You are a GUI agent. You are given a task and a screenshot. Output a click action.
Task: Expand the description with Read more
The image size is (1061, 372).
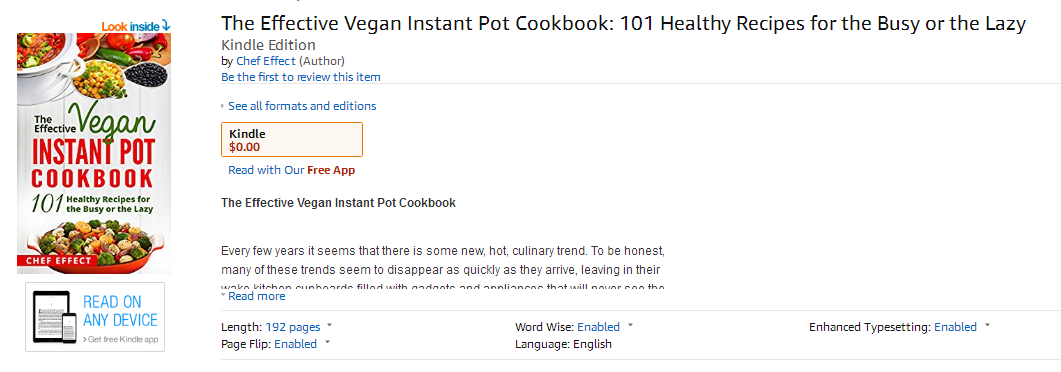click(x=256, y=296)
